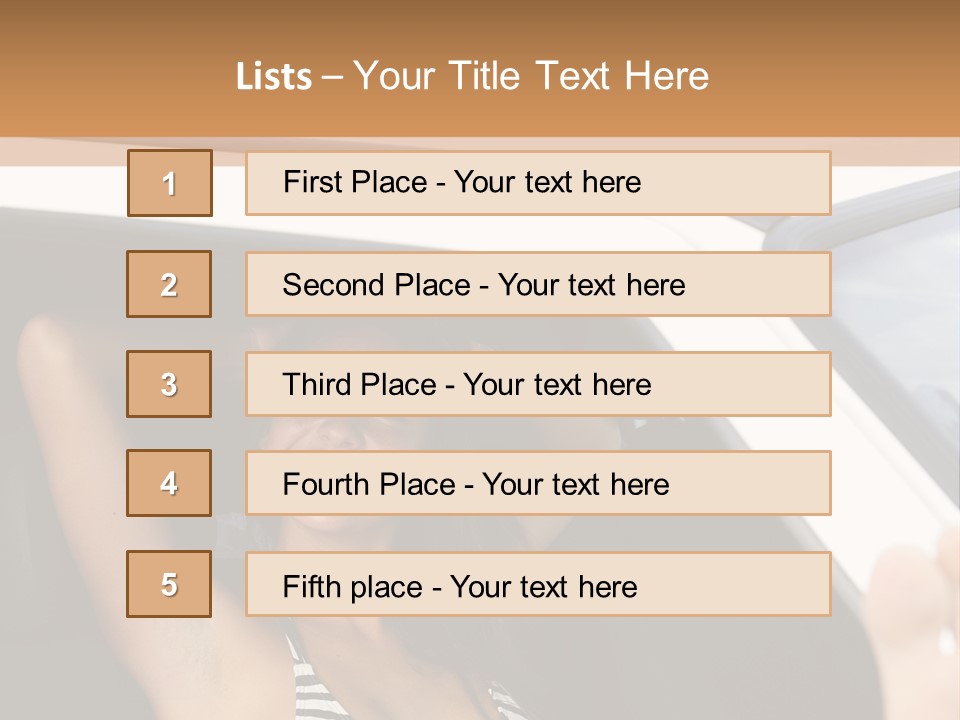Select the Your Title Text Here heading
Viewport: 960px width, 720px height.
pos(531,77)
